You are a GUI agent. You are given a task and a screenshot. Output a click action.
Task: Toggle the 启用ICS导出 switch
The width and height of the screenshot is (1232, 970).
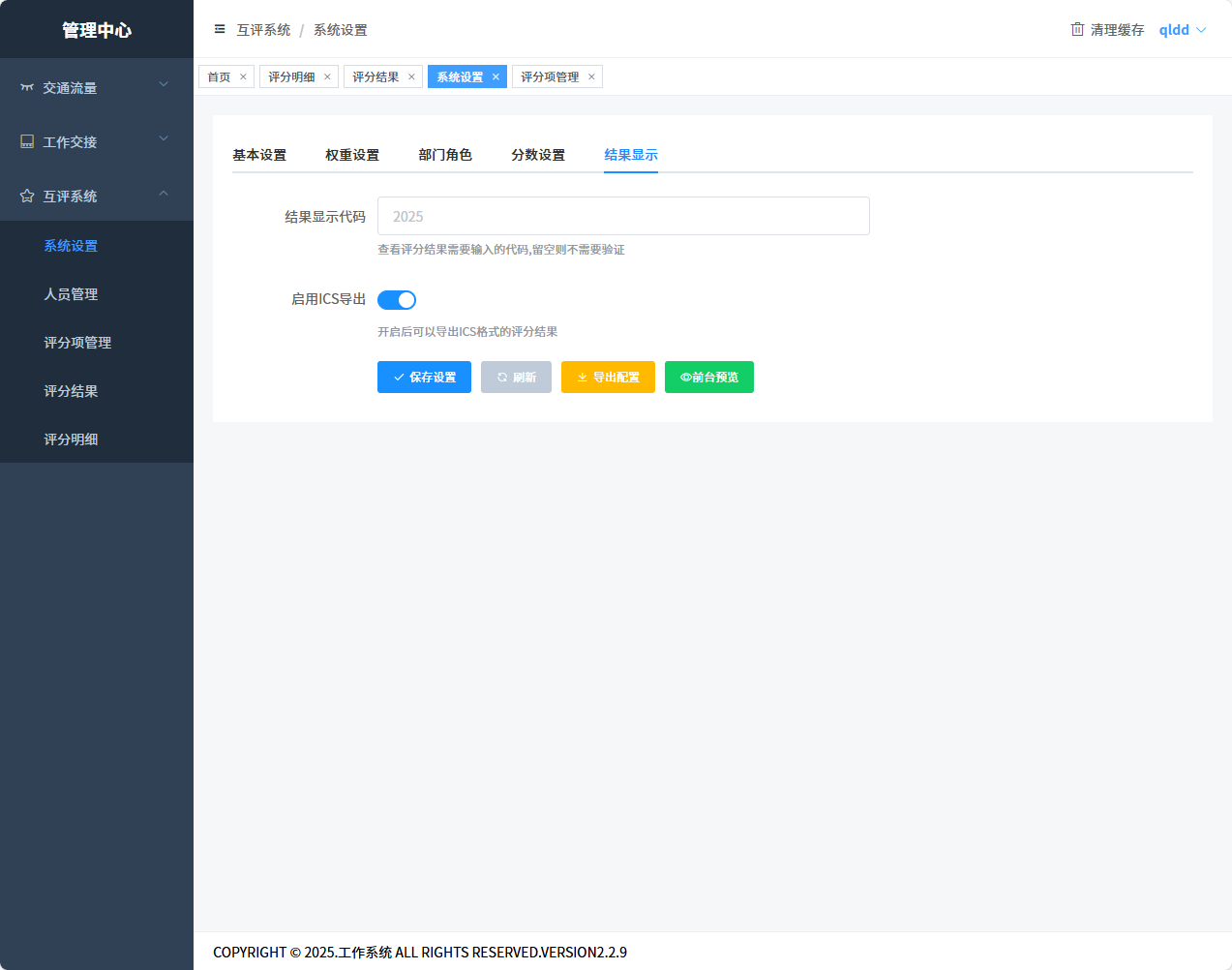(397, 300)
